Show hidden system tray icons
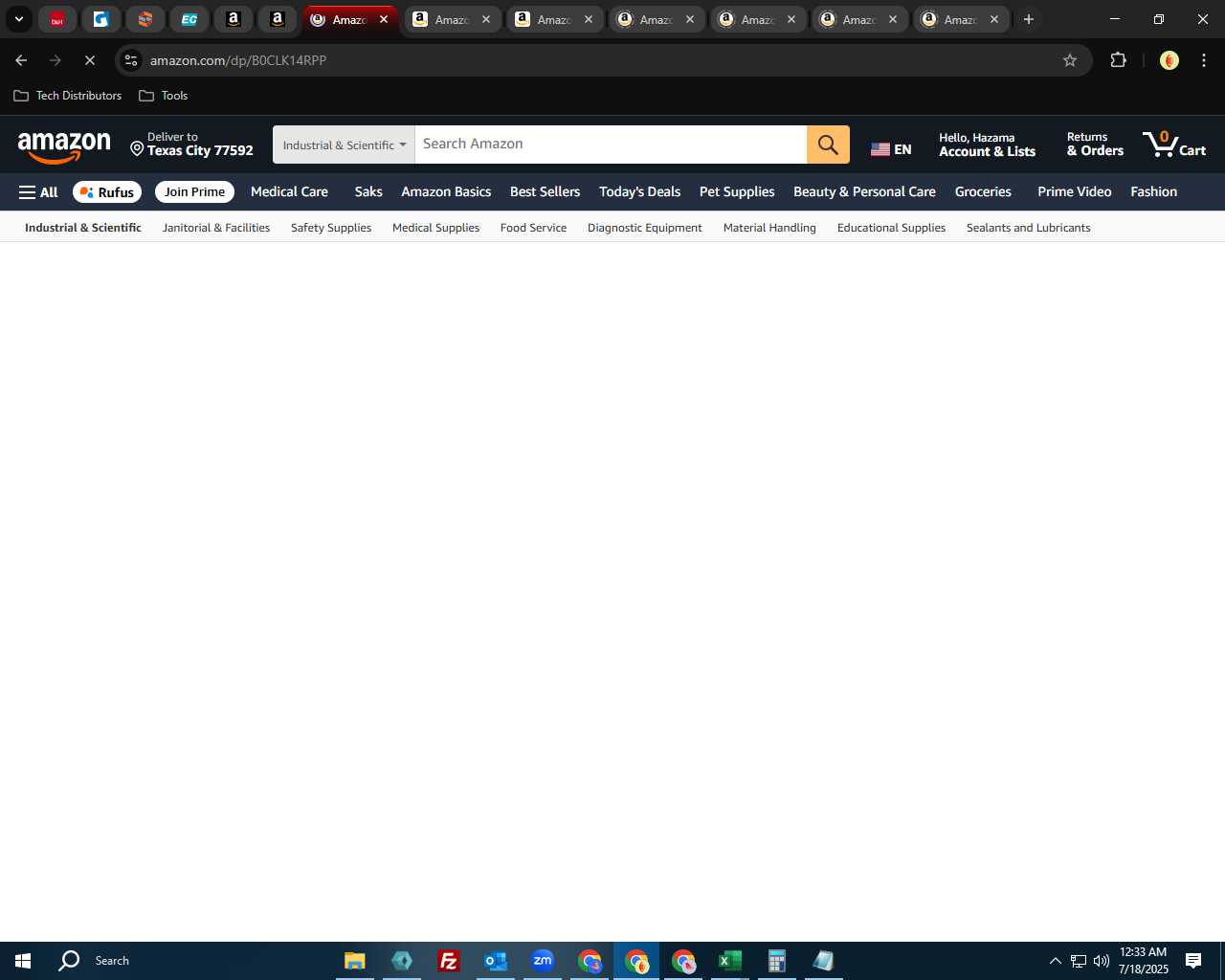The width and height of the screenshot is (1225, 980). [x=1055, y=961]
